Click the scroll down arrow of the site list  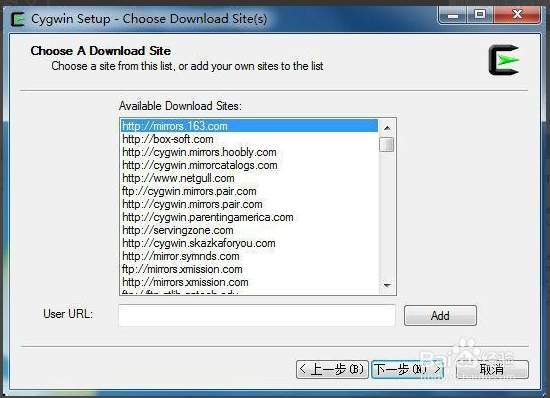coord(387,285)
